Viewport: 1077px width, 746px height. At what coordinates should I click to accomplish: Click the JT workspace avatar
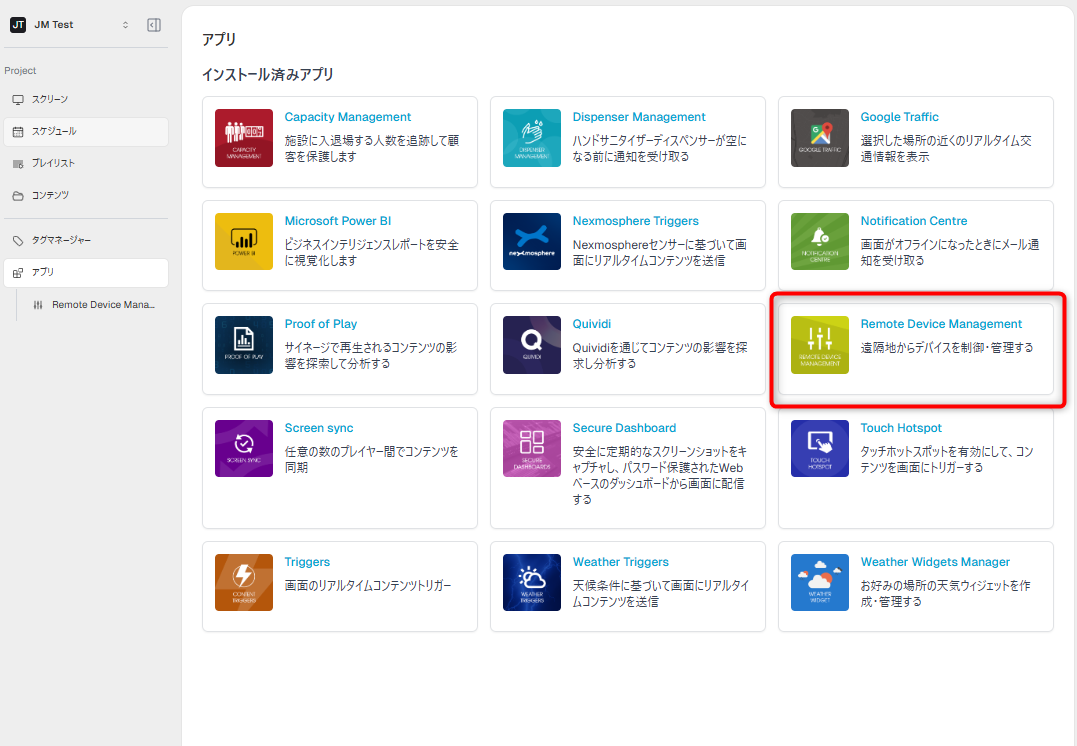tap(18, 25)
